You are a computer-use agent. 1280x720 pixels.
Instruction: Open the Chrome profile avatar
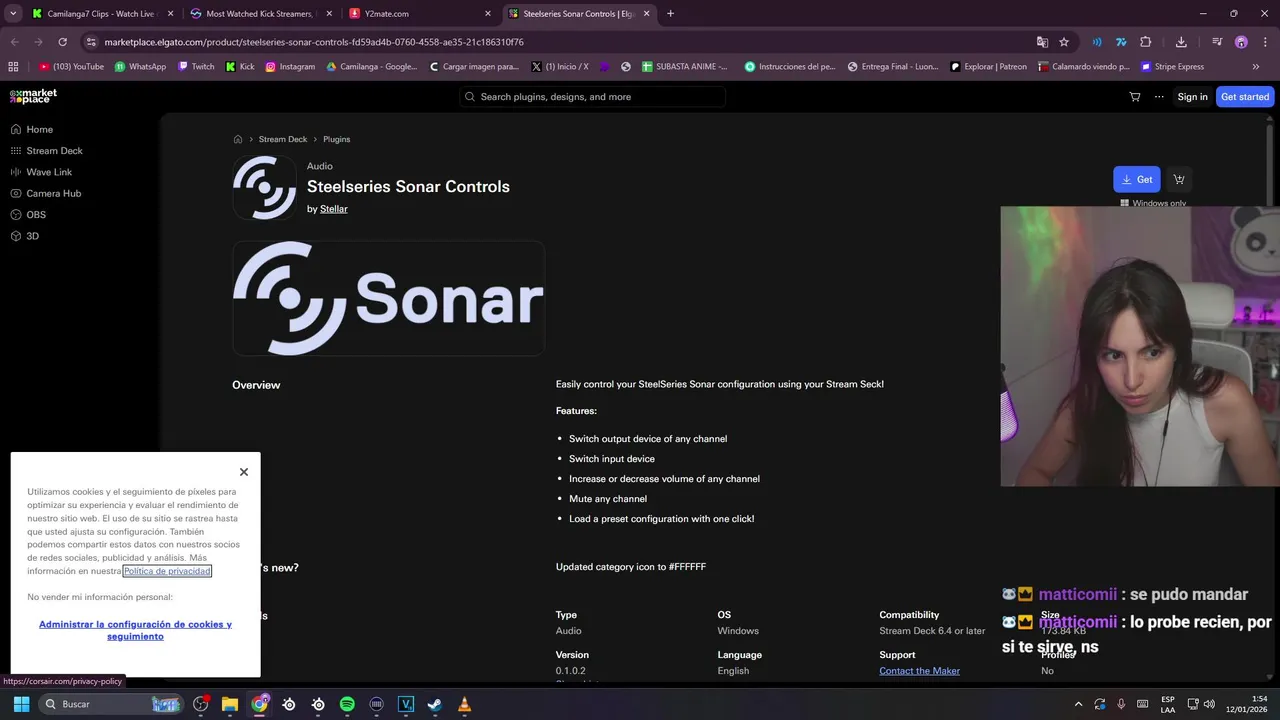[x=1241, y=42]
